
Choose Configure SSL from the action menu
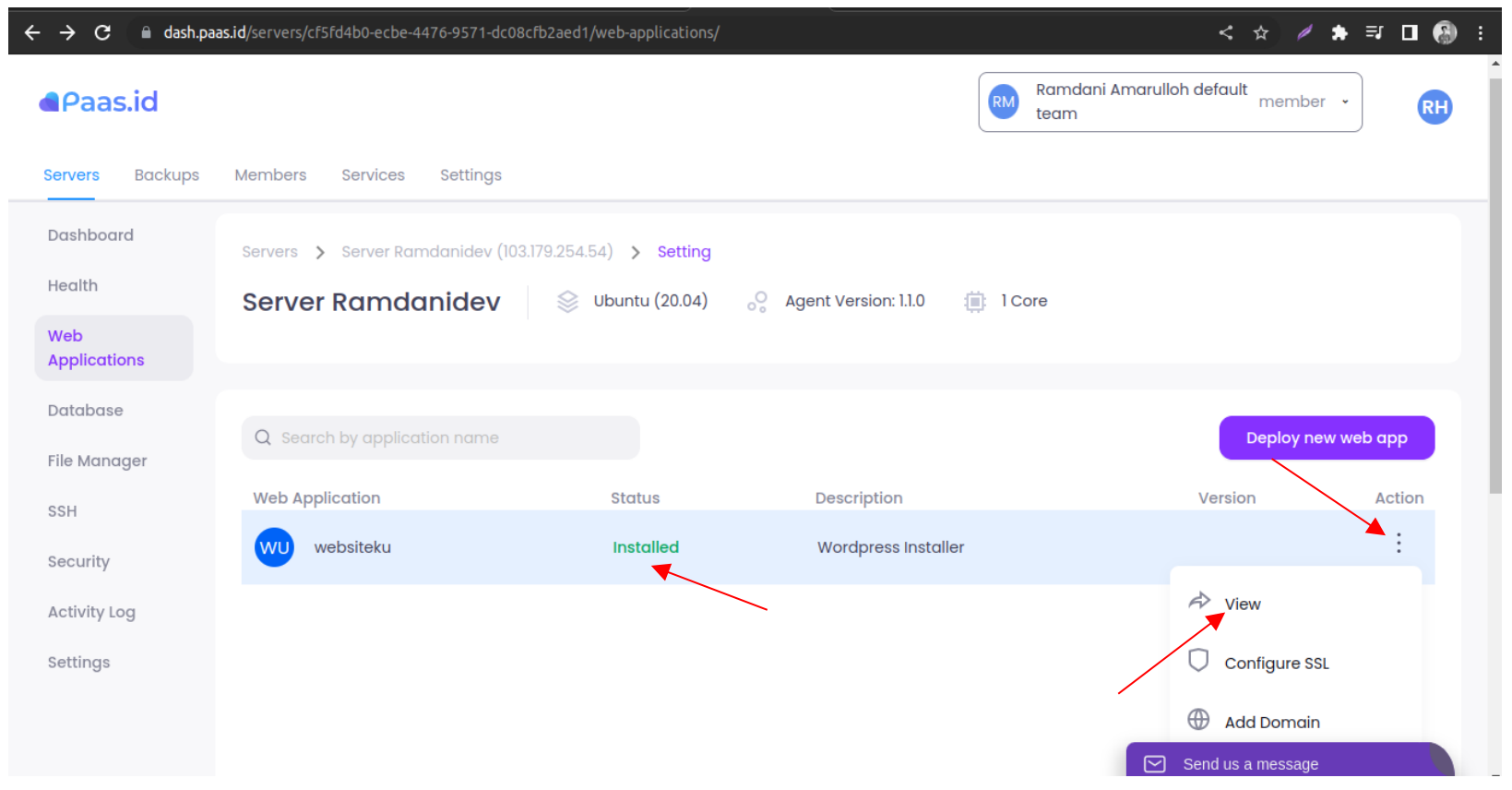click(x=1276, y=664)
